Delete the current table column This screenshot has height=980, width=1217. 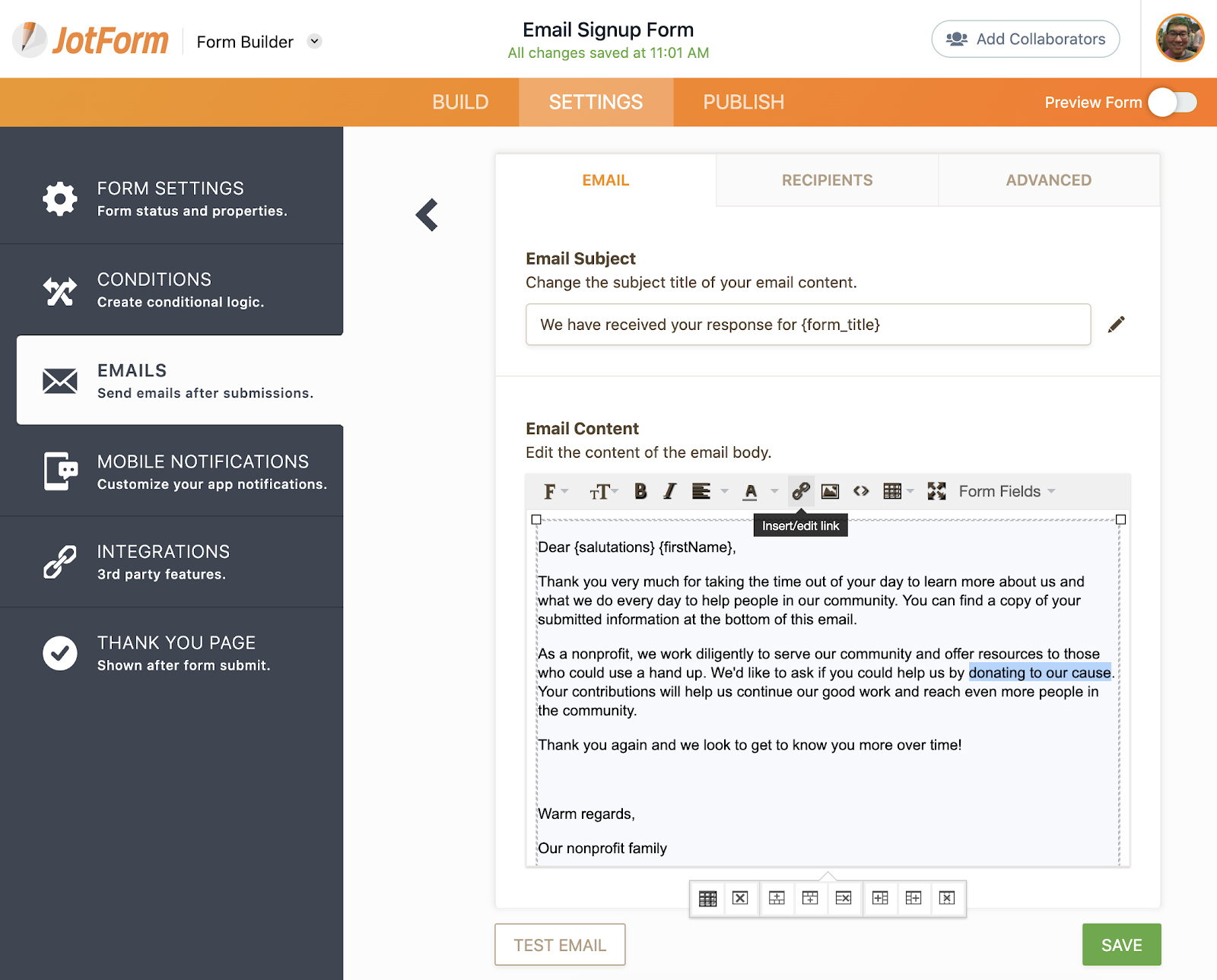point(947,899)
